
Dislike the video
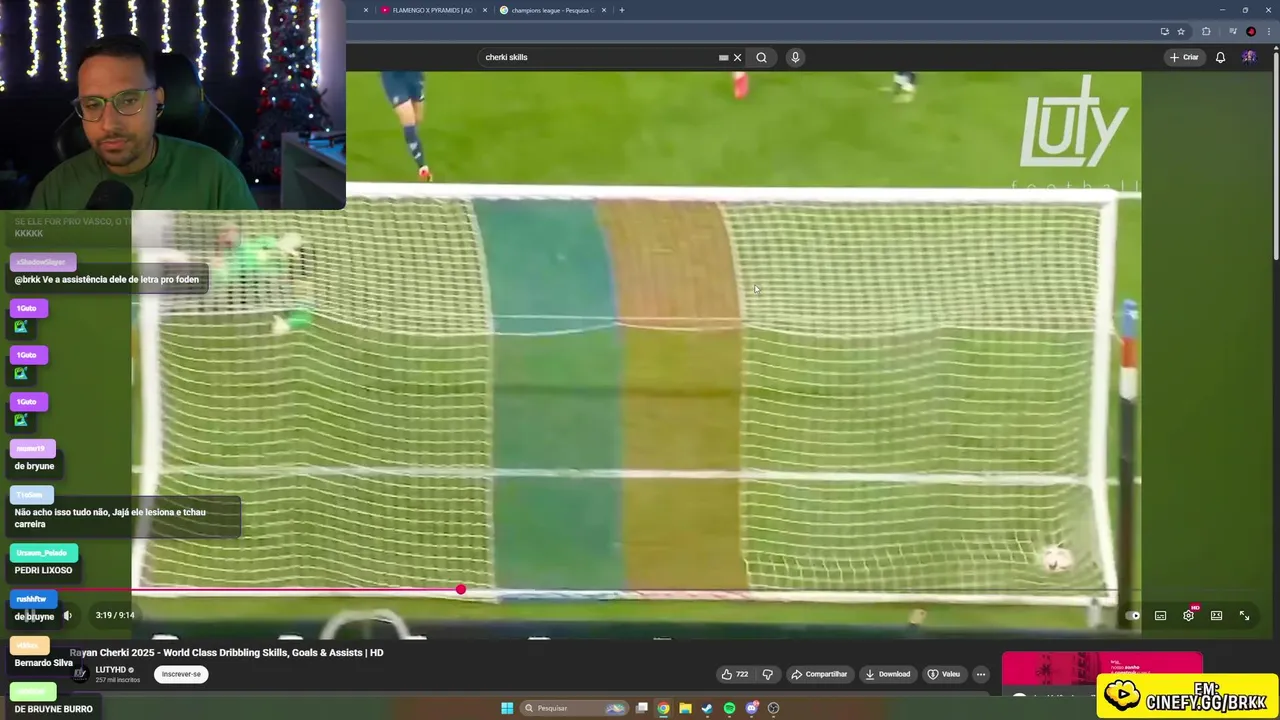tap(768, 674)
